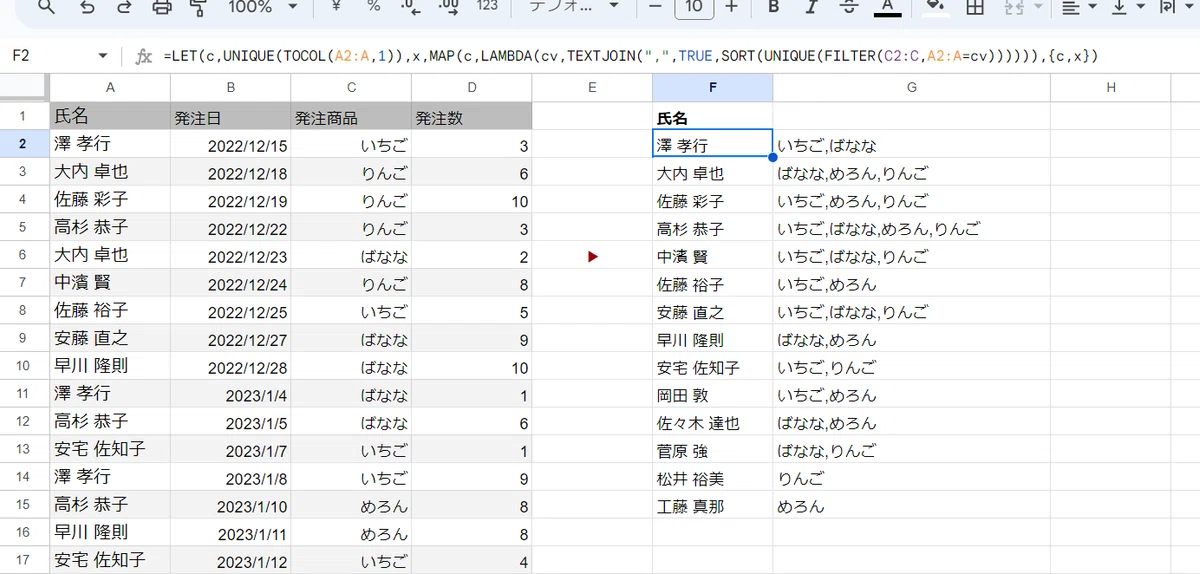Image resolution: width=1200 pixels, height=574 pixels.
Task: Select column E header
Action: (592, 87)
